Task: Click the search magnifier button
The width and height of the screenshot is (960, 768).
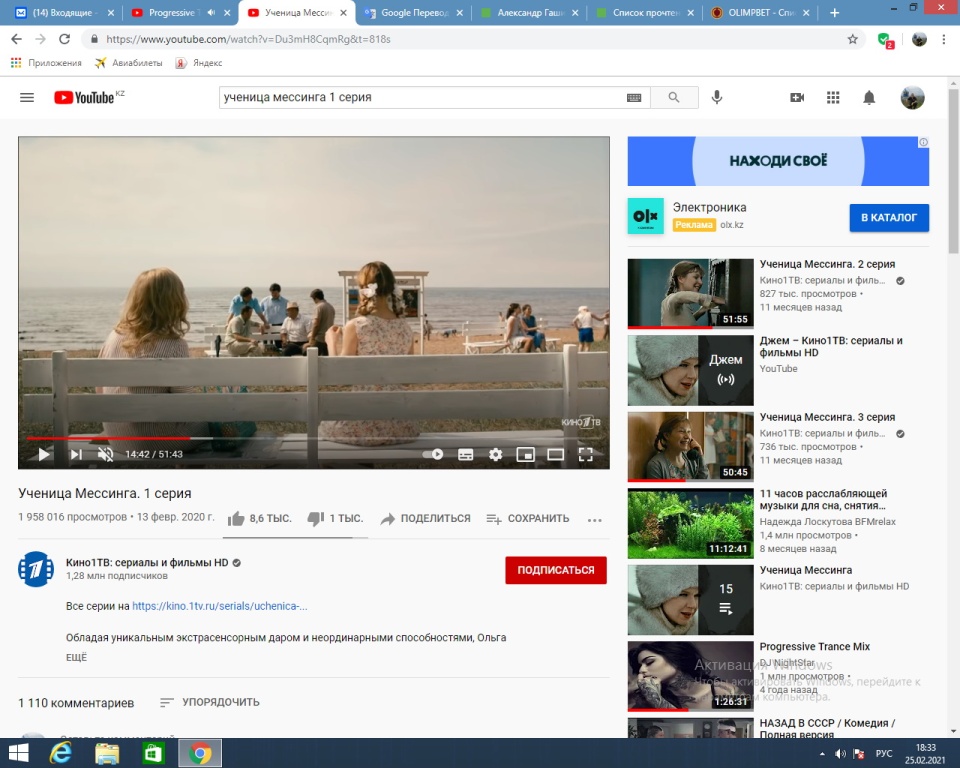Action: tap(673, 97)
